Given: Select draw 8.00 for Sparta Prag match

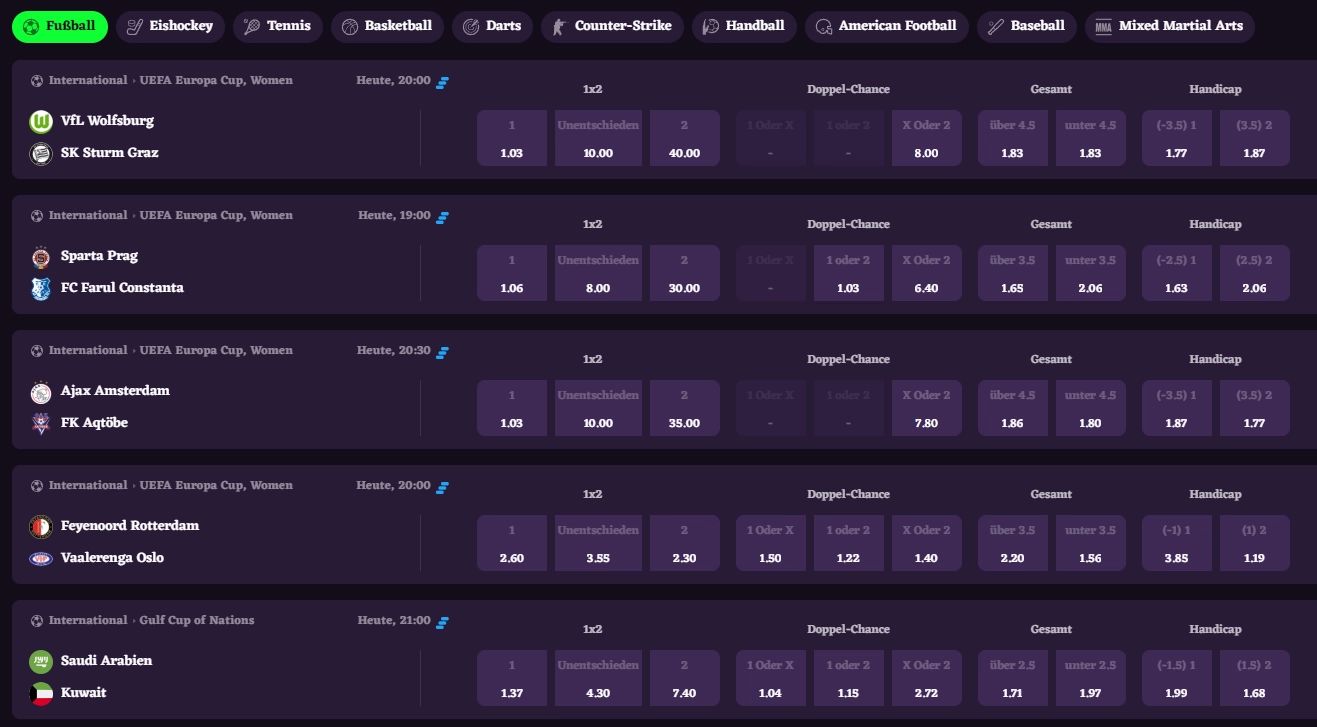Looking at the screenshot, I should point(598,273).
